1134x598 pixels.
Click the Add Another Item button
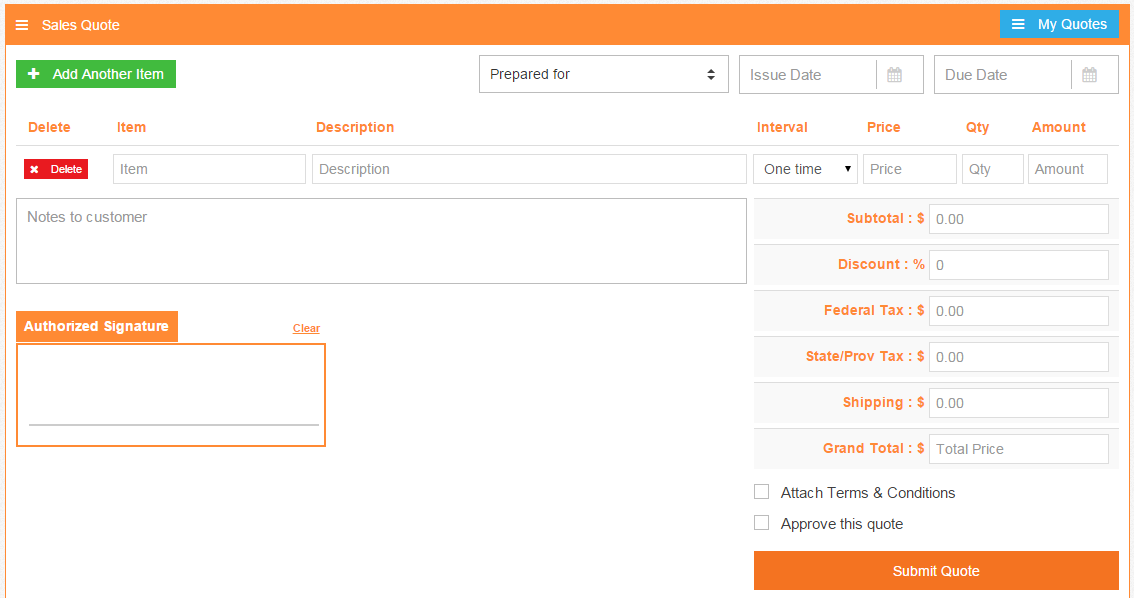(x=95, y=73)
